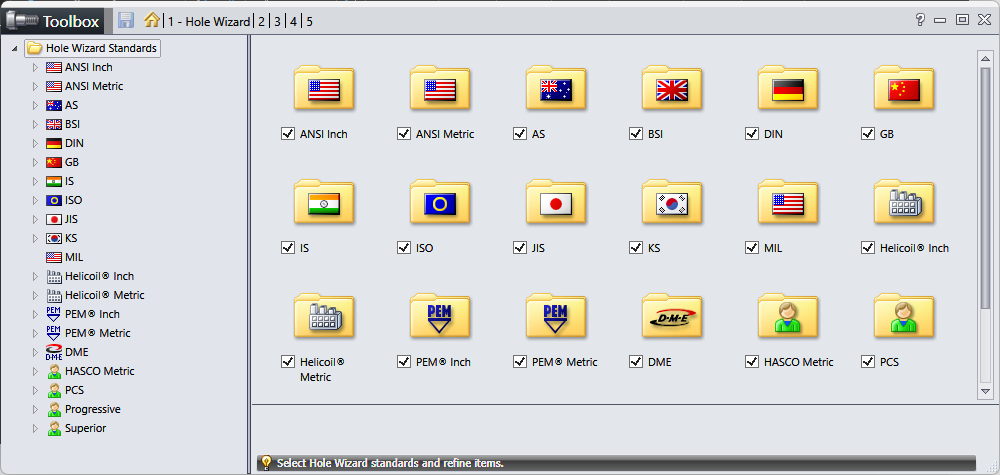Click the Toolbox bolt logo
The height and width of the screenshot is (475, 1000).
click(22, 21)
